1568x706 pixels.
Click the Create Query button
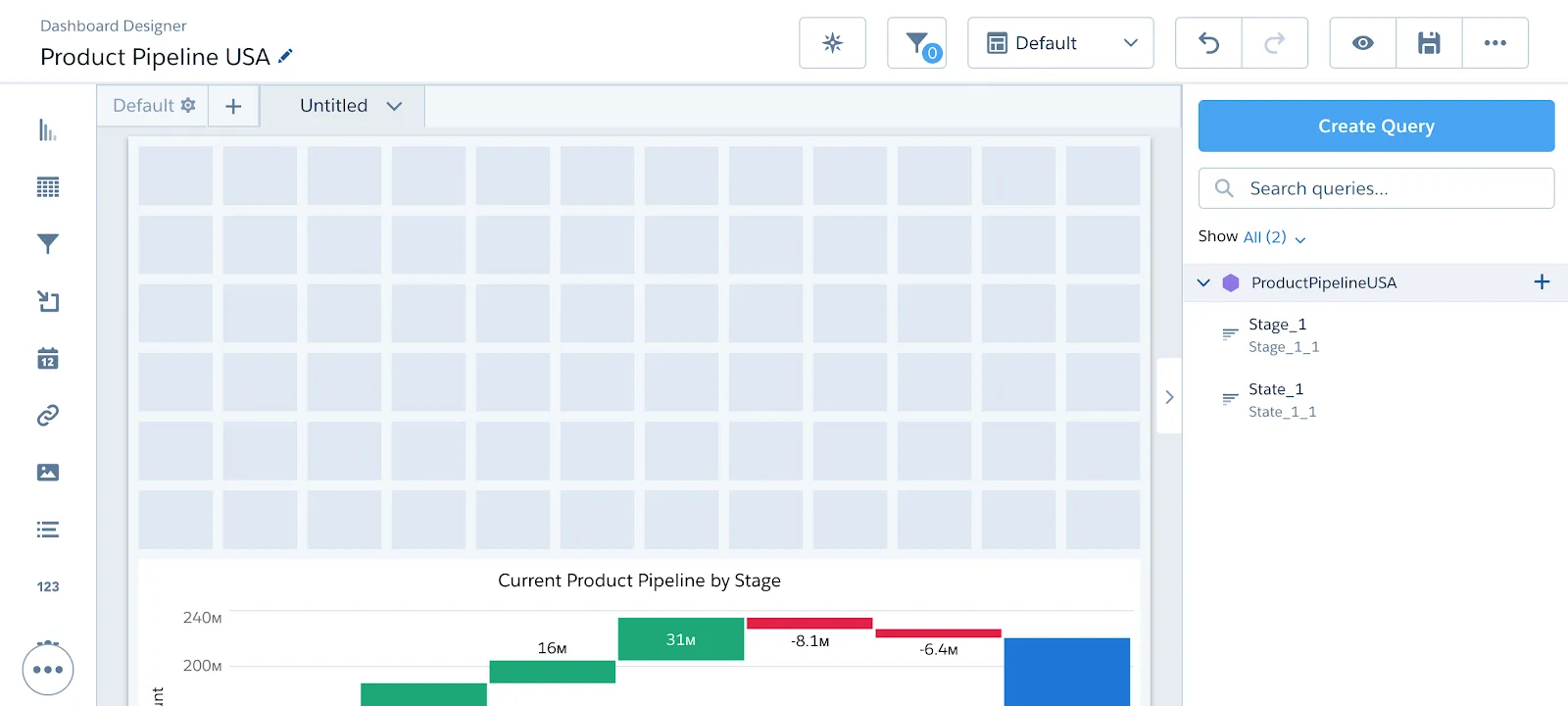pyautogui.click(x=1376, y=126)
